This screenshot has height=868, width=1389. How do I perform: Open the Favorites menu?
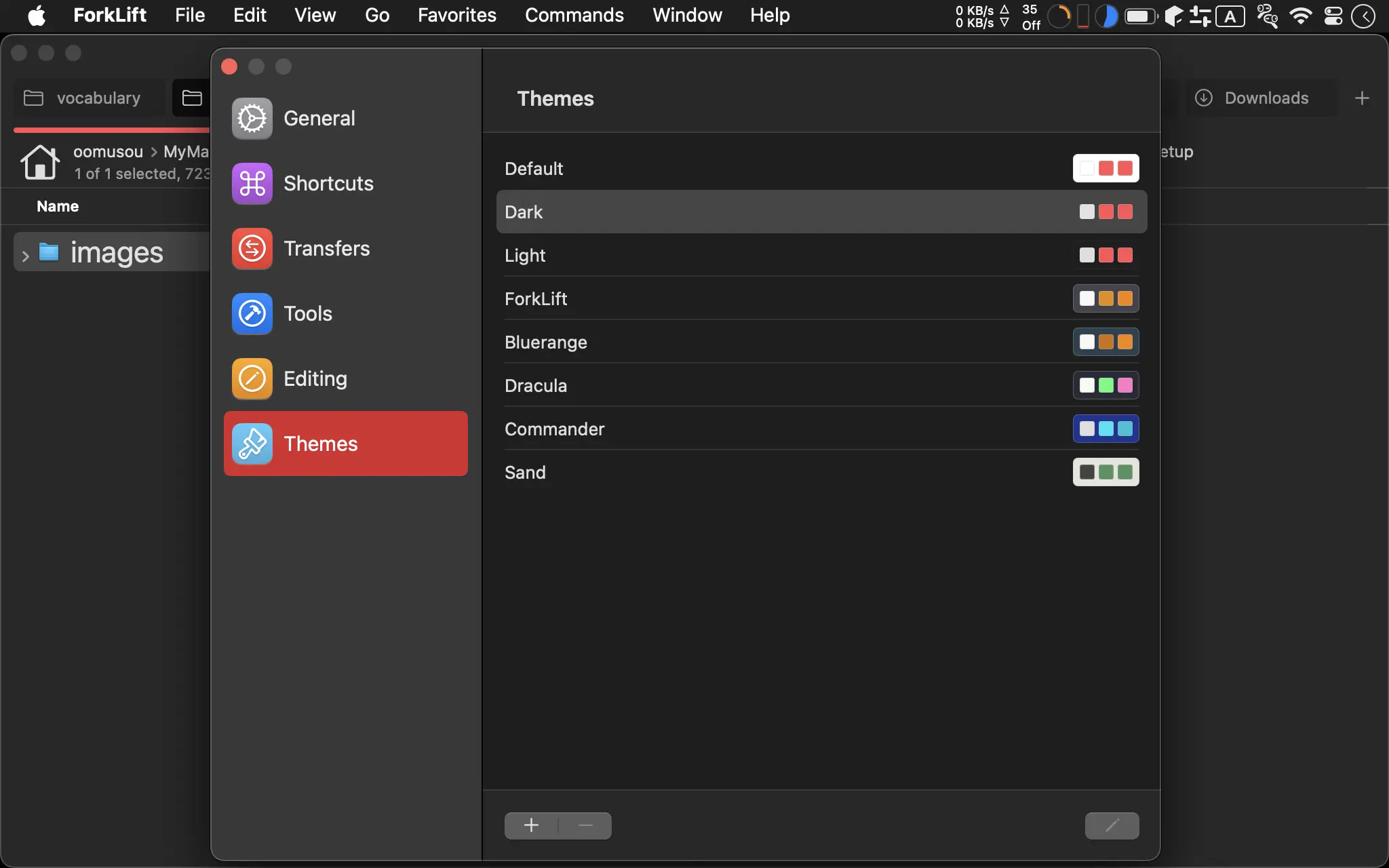tap(457, 15)
